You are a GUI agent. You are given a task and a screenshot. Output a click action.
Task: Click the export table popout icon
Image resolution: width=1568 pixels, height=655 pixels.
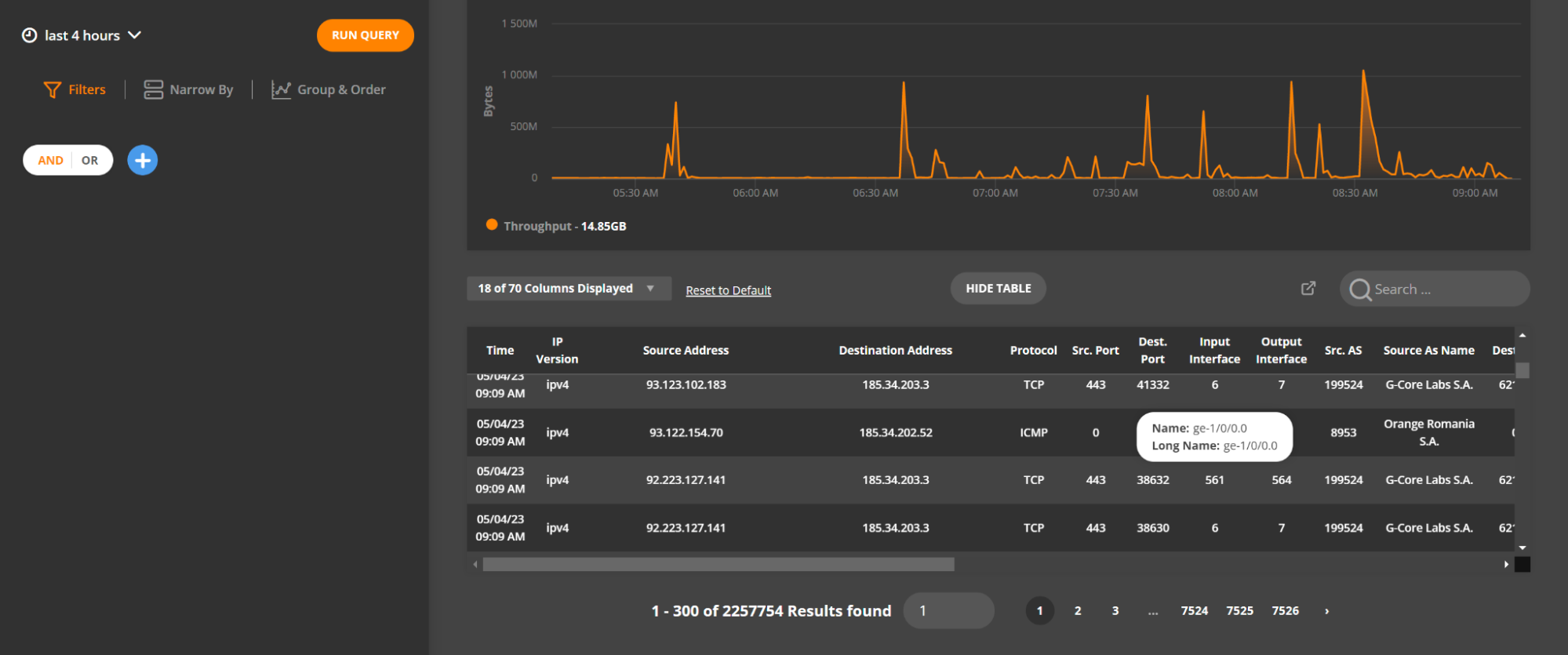(x=1308, y=289)
